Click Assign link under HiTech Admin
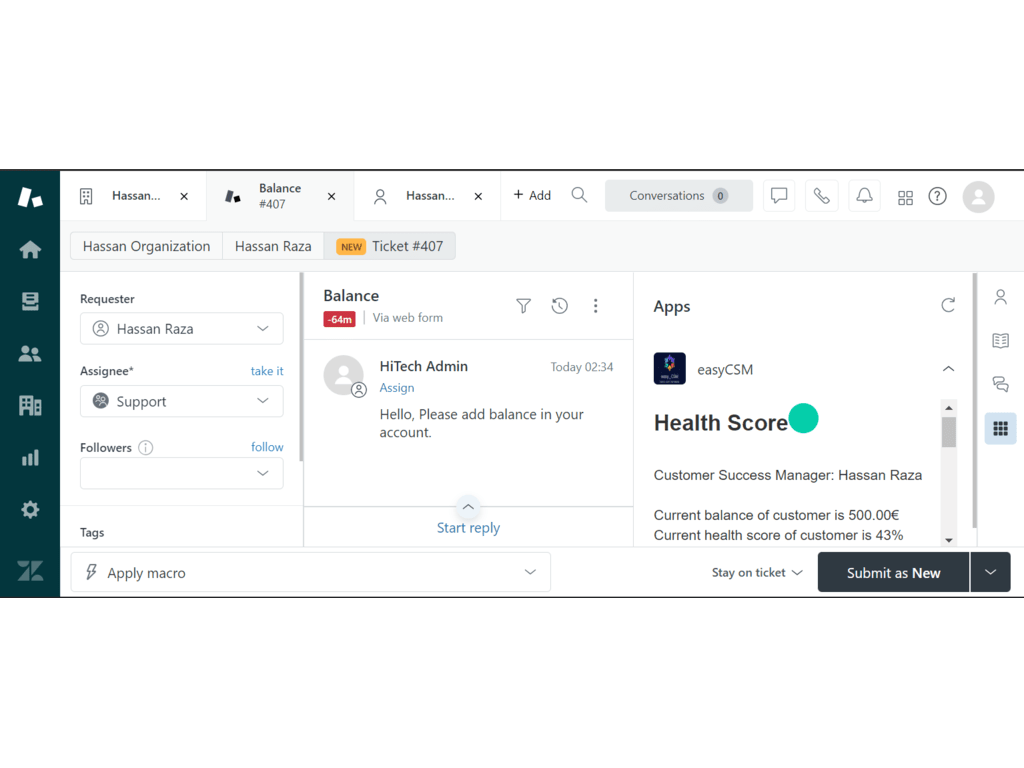This screenshot has width=1024, height=768. (396, 387)
